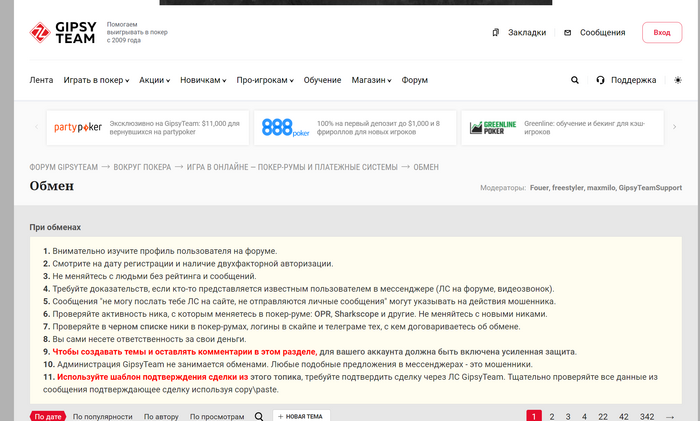
Task: Open the Лента menu item
Action: (41, 80)
